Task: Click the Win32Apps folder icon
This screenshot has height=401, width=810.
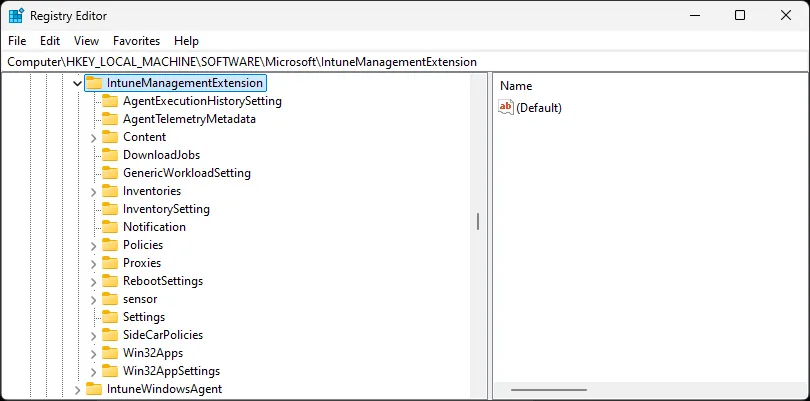Action: click(x=110, y=353)
